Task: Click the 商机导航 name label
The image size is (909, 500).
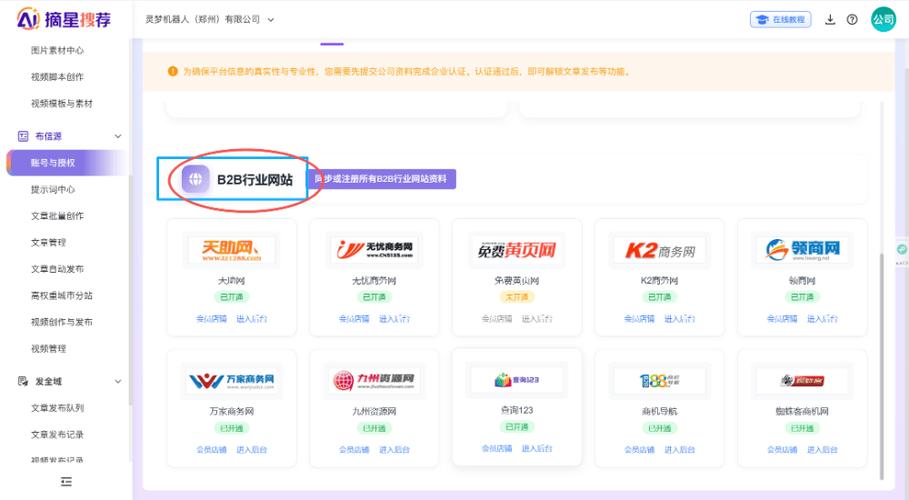Action: [x=660, y=411]
